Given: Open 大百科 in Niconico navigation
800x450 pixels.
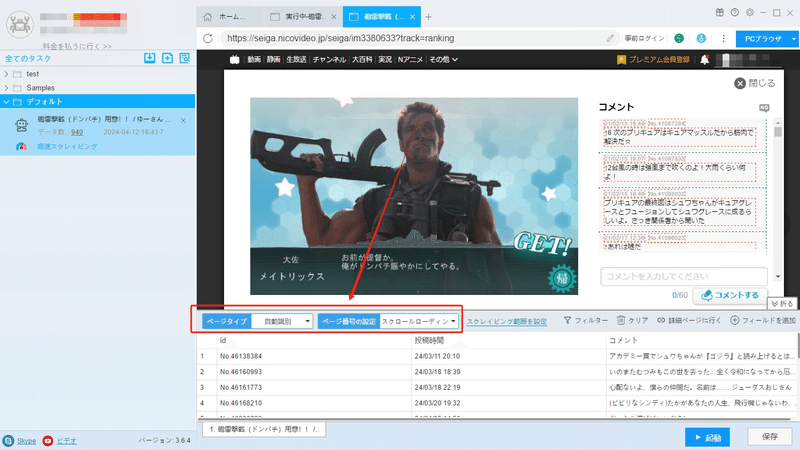Looking at the screenshot, I should pyautogui.click(x=362, y=60).
